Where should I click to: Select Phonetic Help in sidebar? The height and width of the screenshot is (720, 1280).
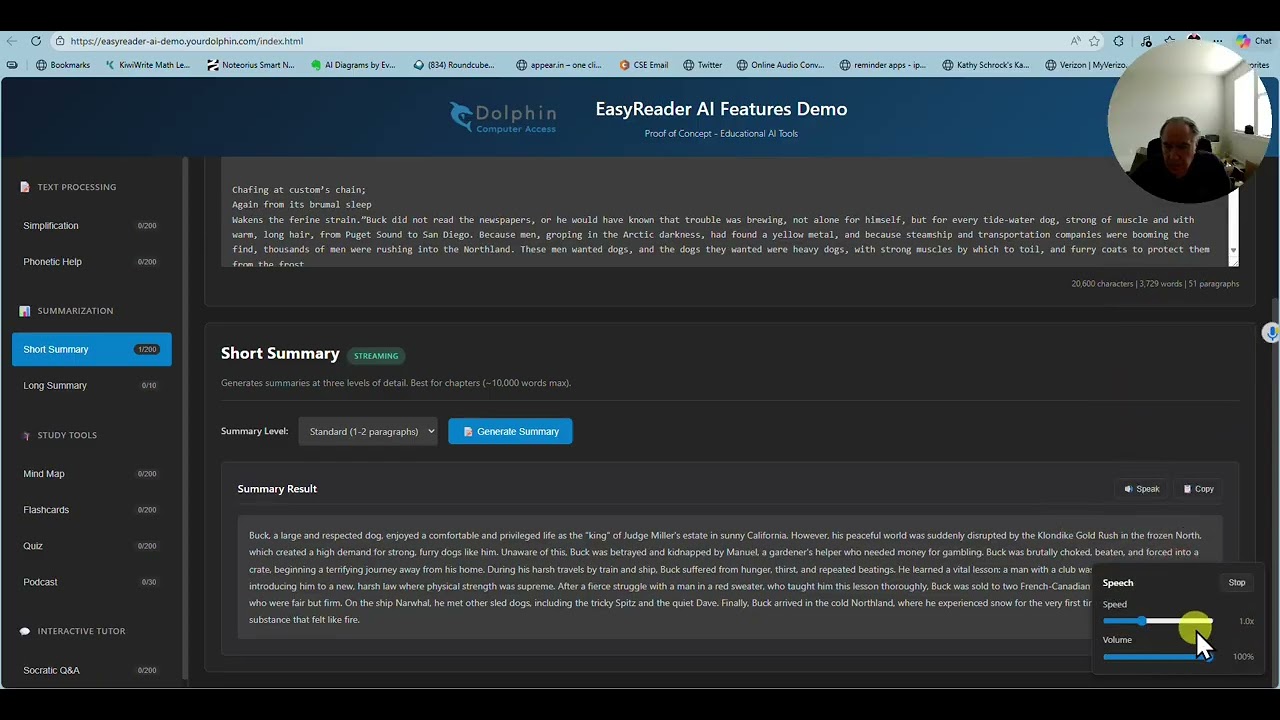click(91, 262)
